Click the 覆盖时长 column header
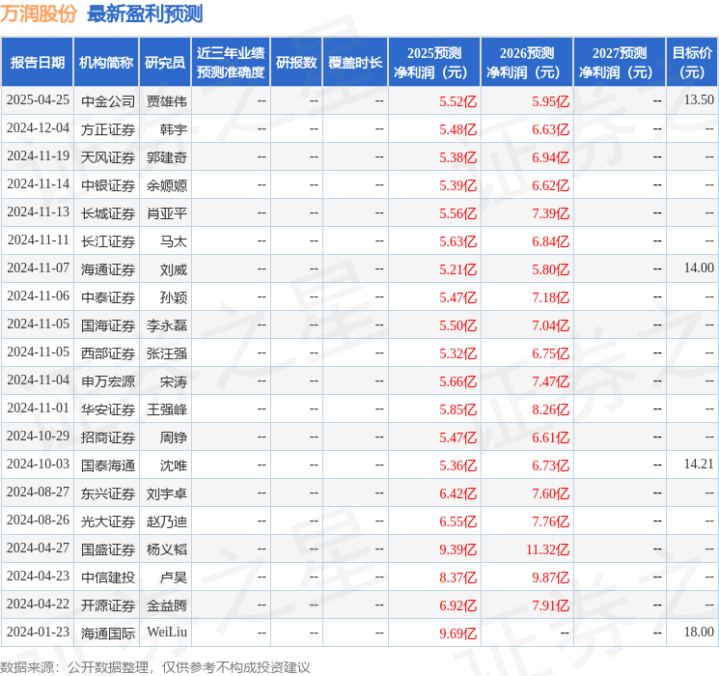This screenshot has height=676, width=719. pos(355,62)
